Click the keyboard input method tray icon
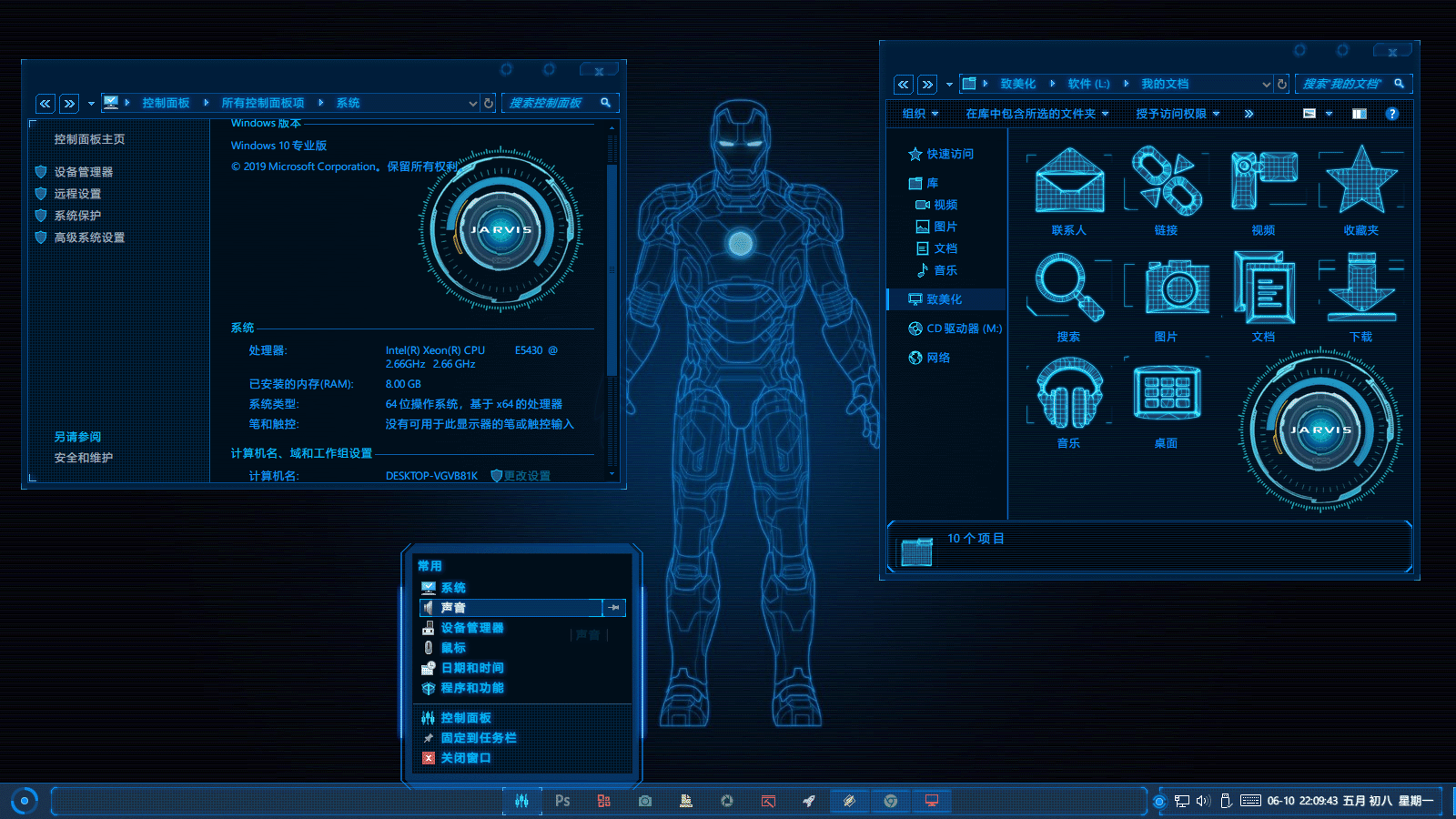Screen dimensions: 1456x819 click(x=1251, y=801)
